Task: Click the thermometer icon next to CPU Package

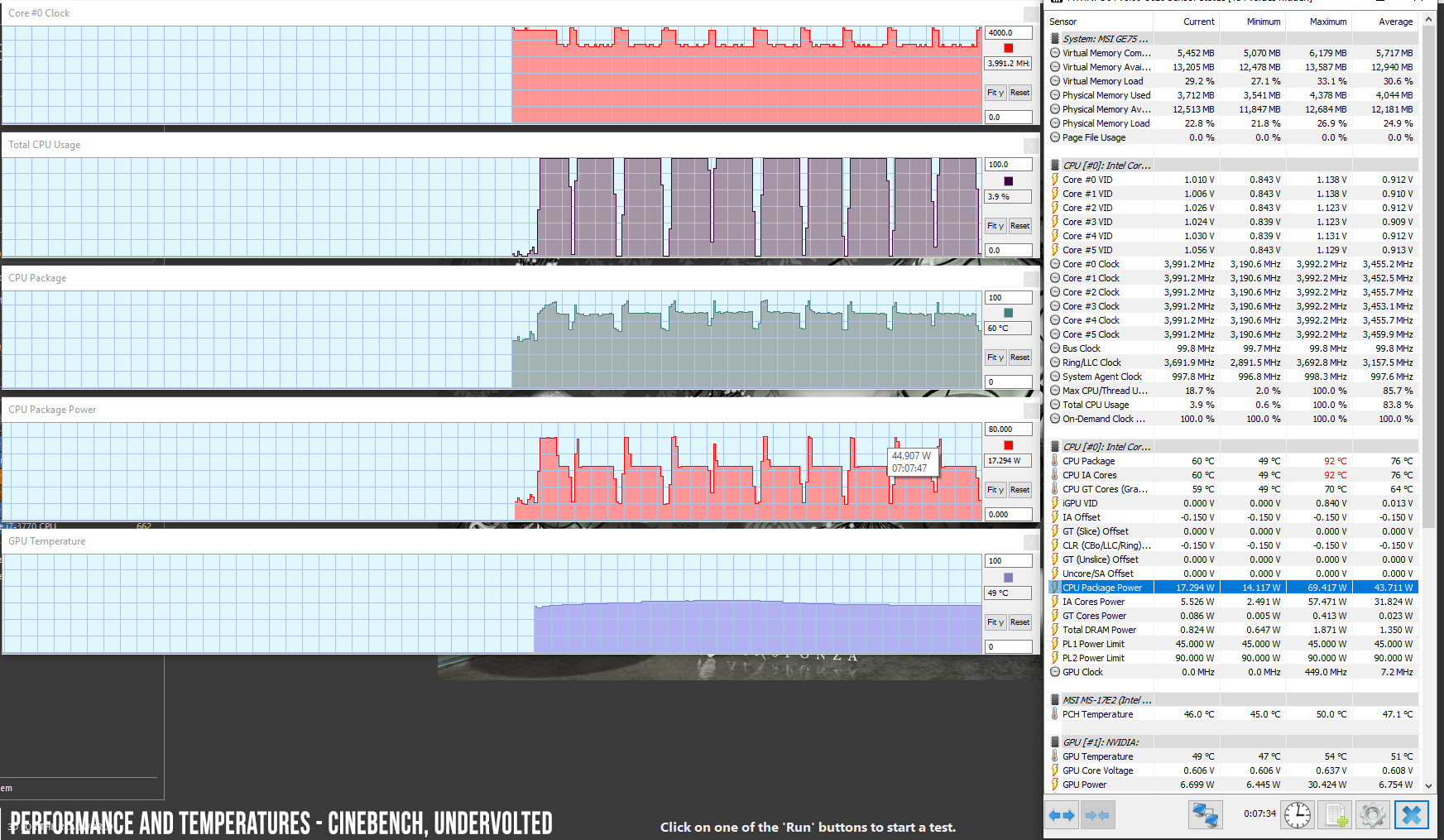Action: coord(1055,461)
